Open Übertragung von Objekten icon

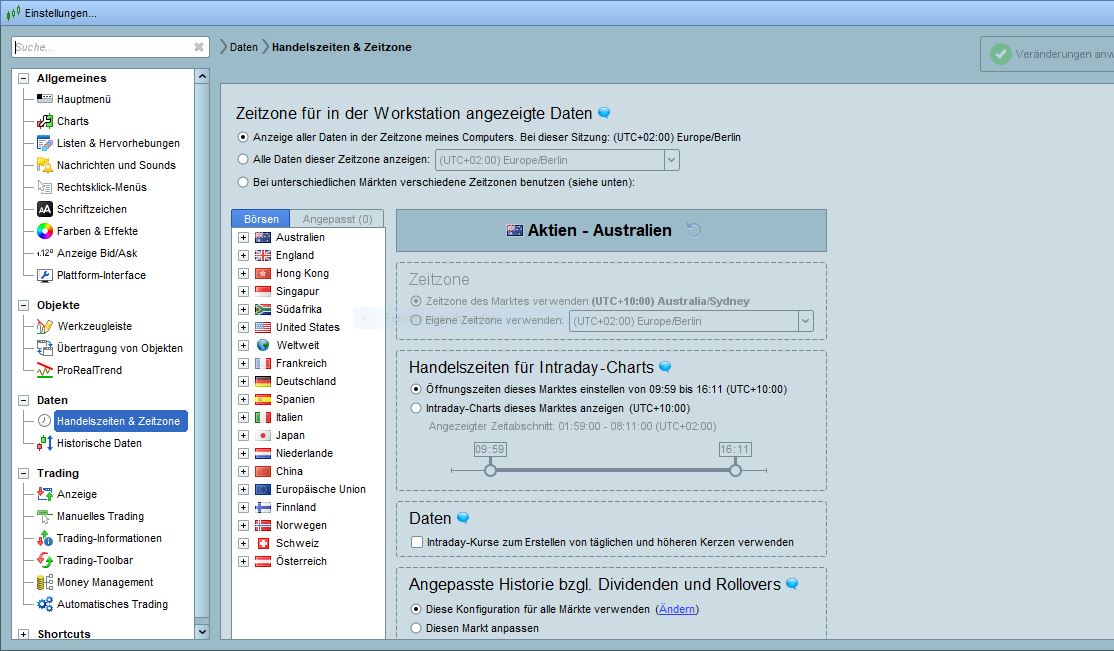point(45,348)
